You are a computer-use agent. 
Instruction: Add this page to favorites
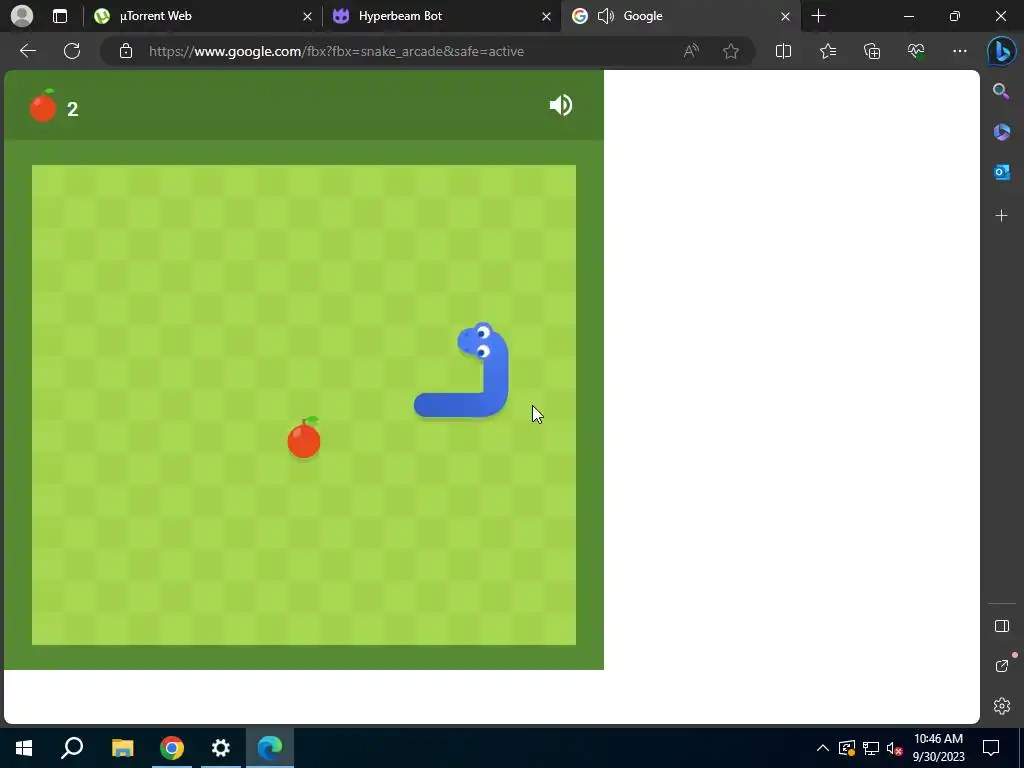click(731, 51)
